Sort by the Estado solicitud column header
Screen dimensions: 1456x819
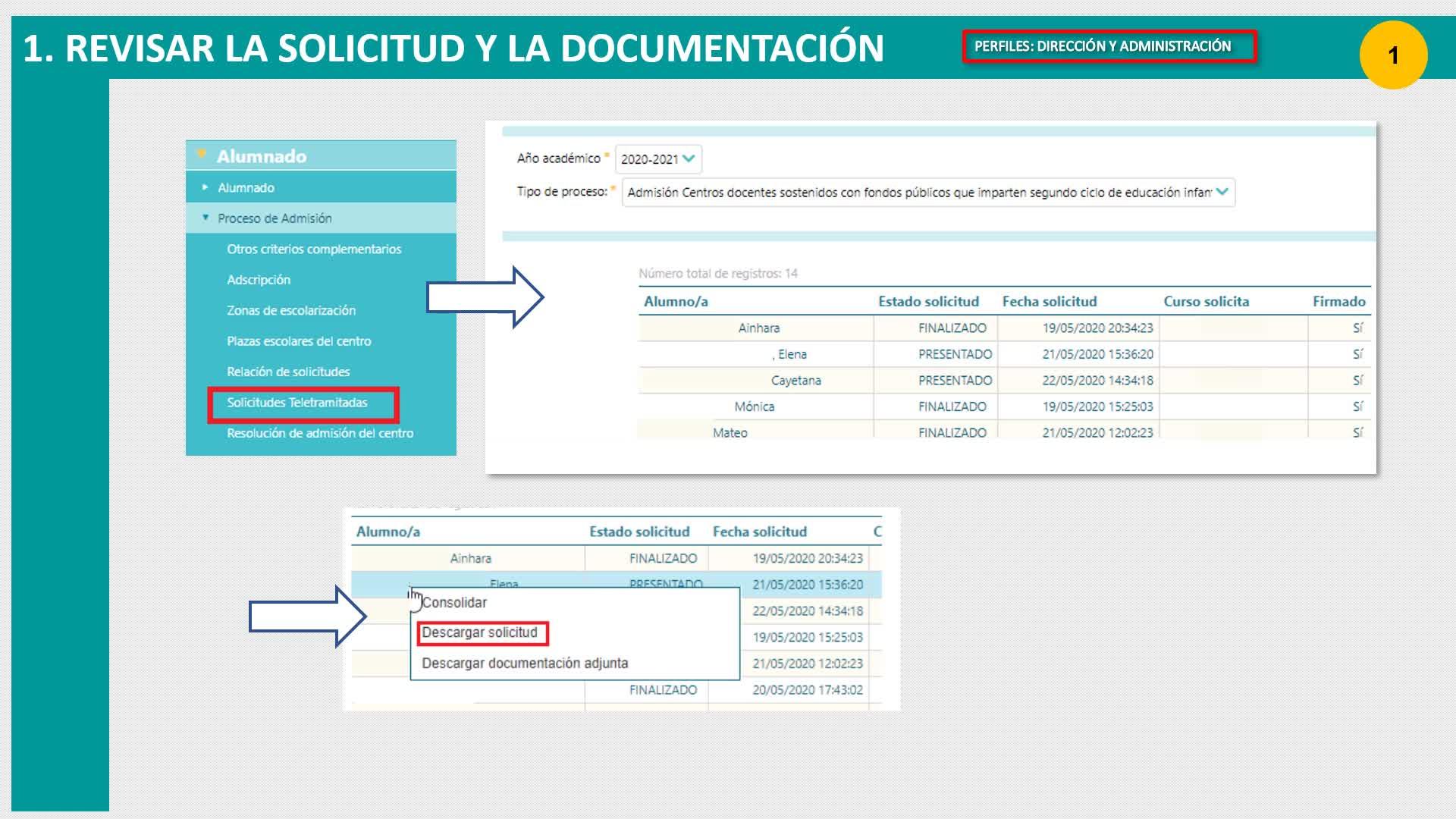pos(928,302)
